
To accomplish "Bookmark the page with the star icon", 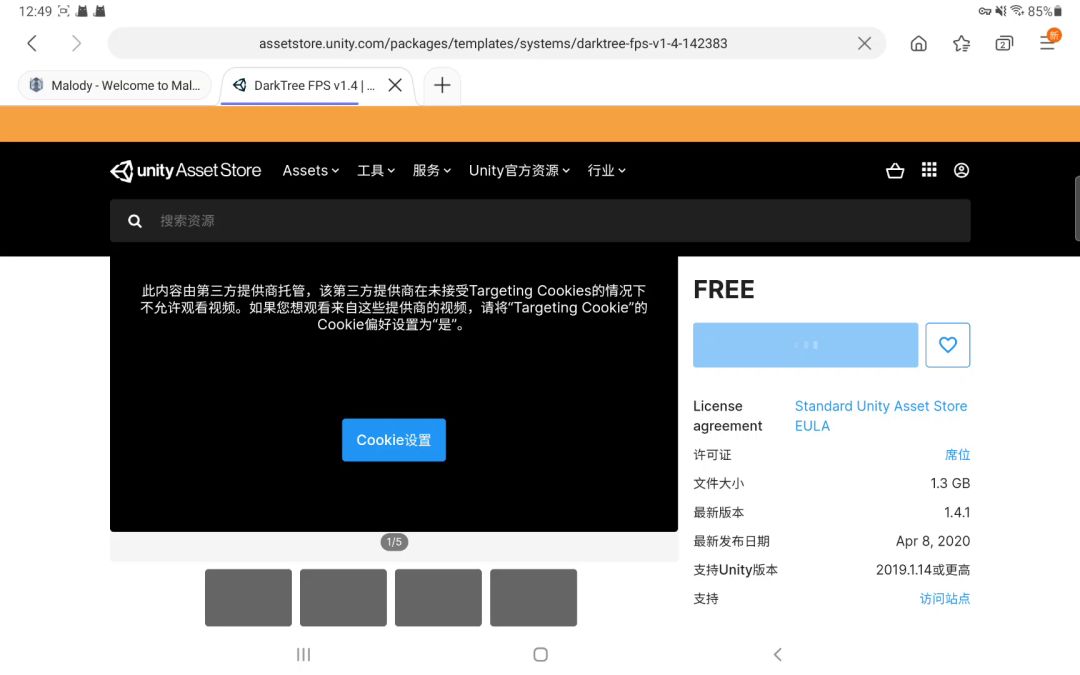I will [962, 43].
